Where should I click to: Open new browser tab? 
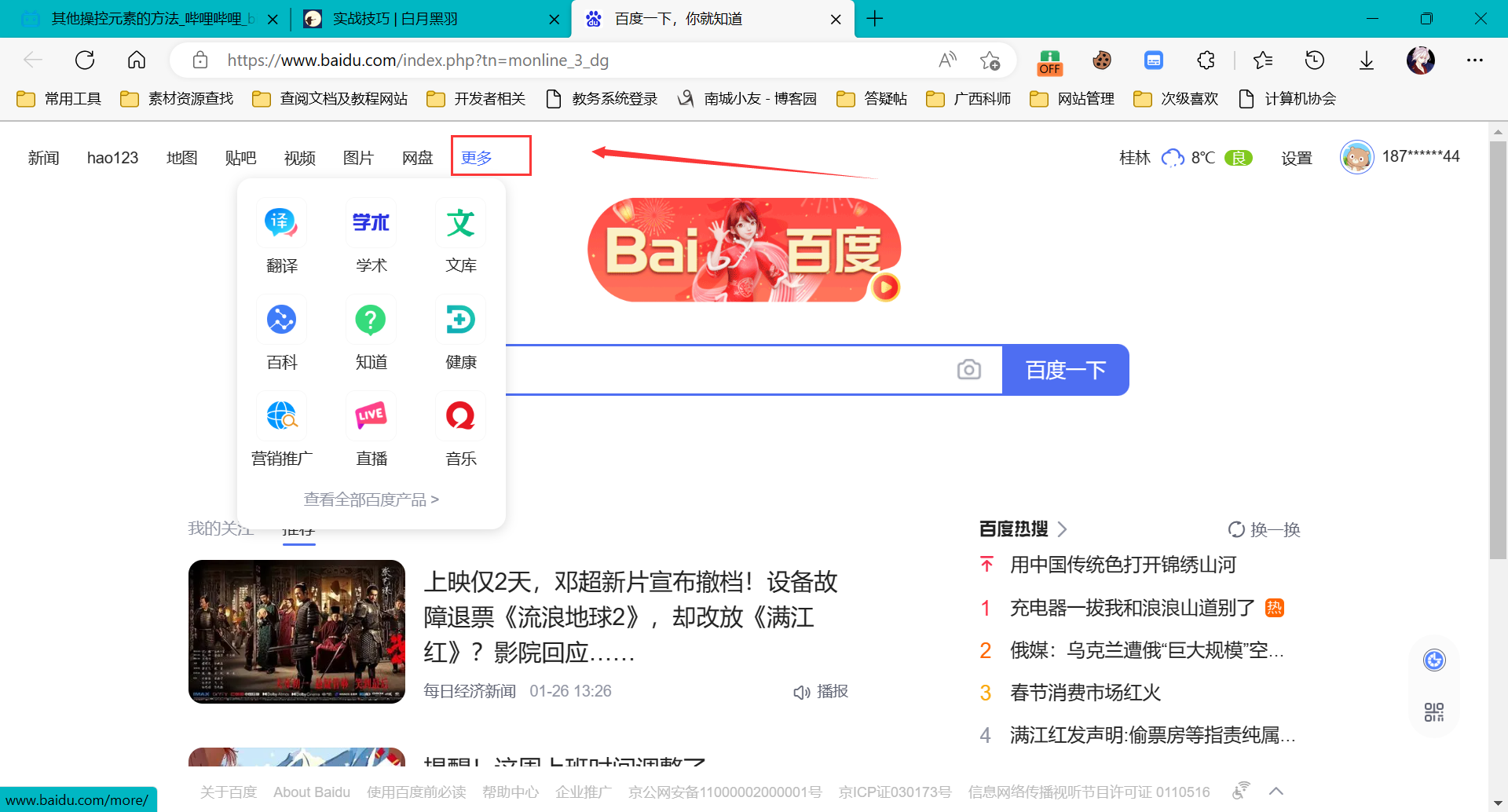(875, 19)
